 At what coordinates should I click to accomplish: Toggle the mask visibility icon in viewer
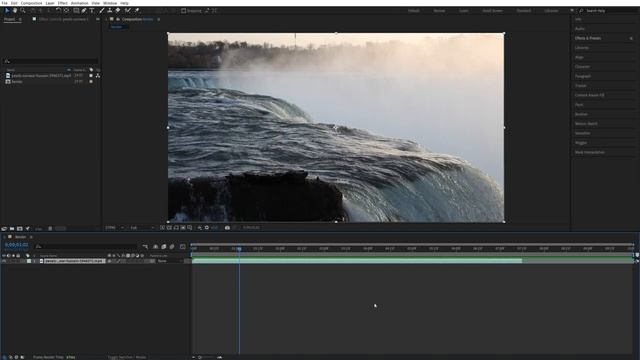coord(176,228)
